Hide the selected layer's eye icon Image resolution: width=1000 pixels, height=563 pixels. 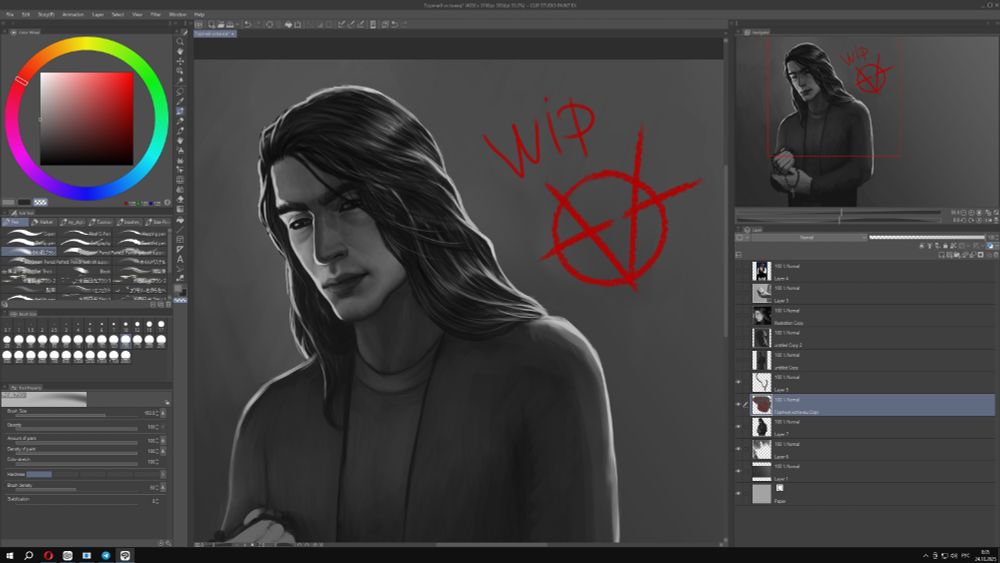click(739, 404)
